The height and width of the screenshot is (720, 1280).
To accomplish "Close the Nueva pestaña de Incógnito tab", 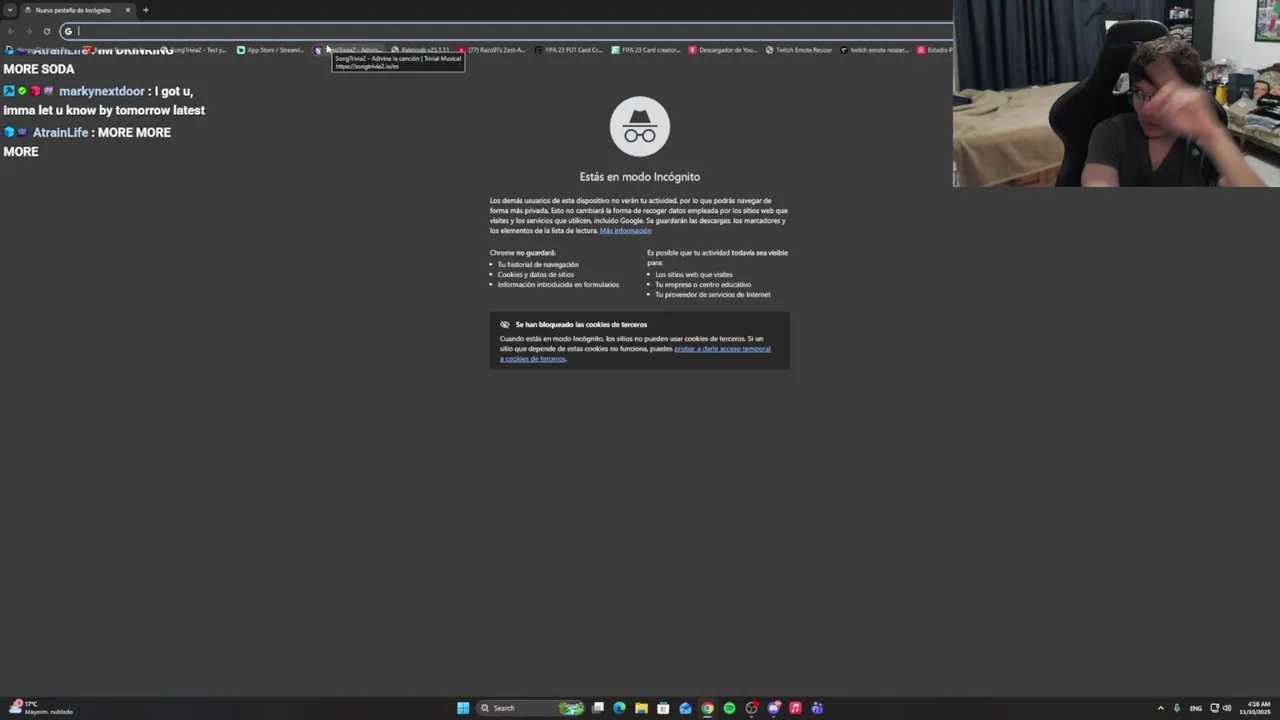I will 128,10.
